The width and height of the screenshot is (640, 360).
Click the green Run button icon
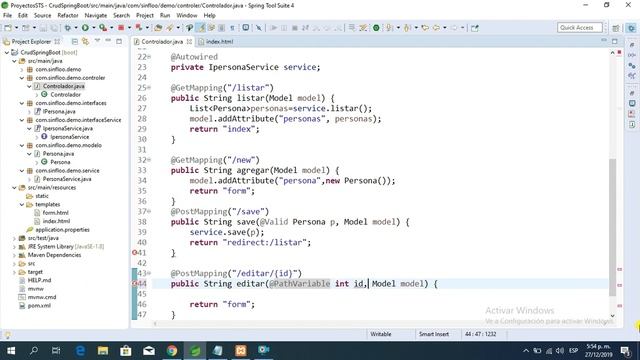tap(85, 28)
